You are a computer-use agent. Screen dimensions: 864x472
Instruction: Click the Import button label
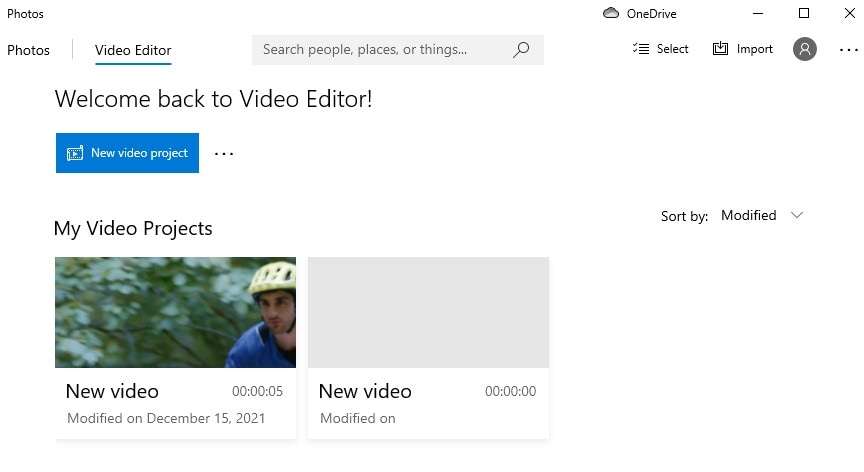click(x=754, y=49)
